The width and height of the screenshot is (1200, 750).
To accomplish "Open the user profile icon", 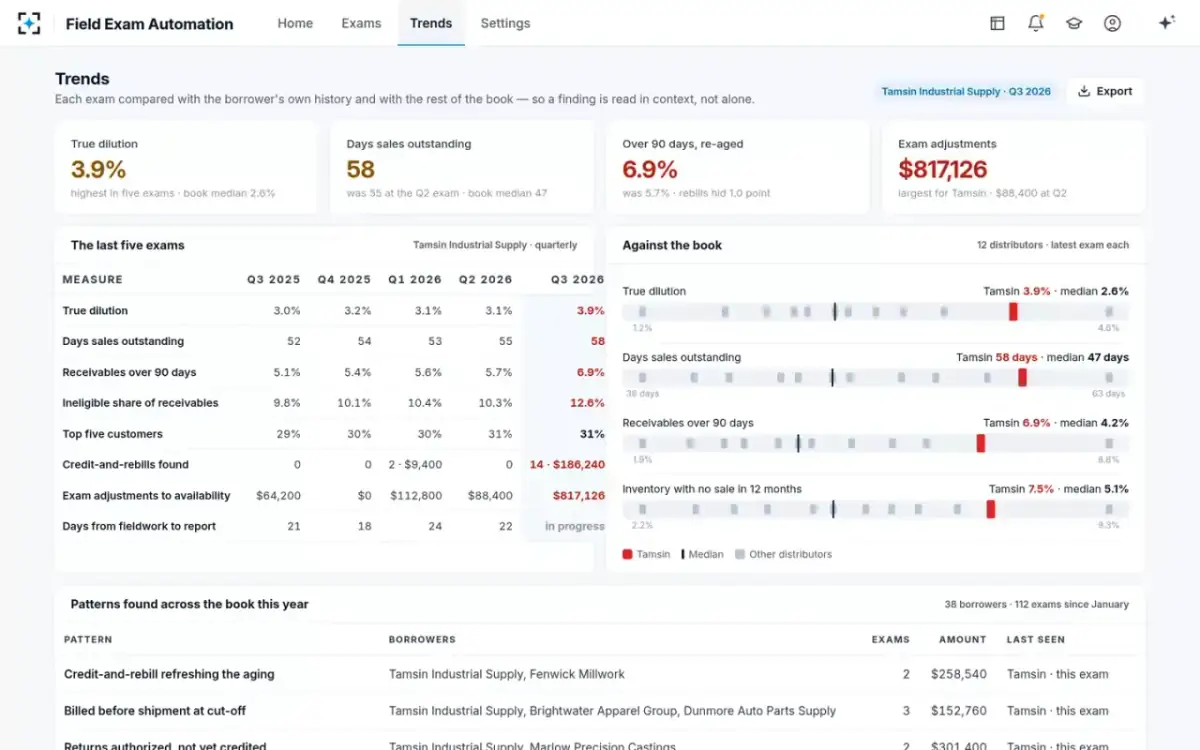I will coord(1112,23).
